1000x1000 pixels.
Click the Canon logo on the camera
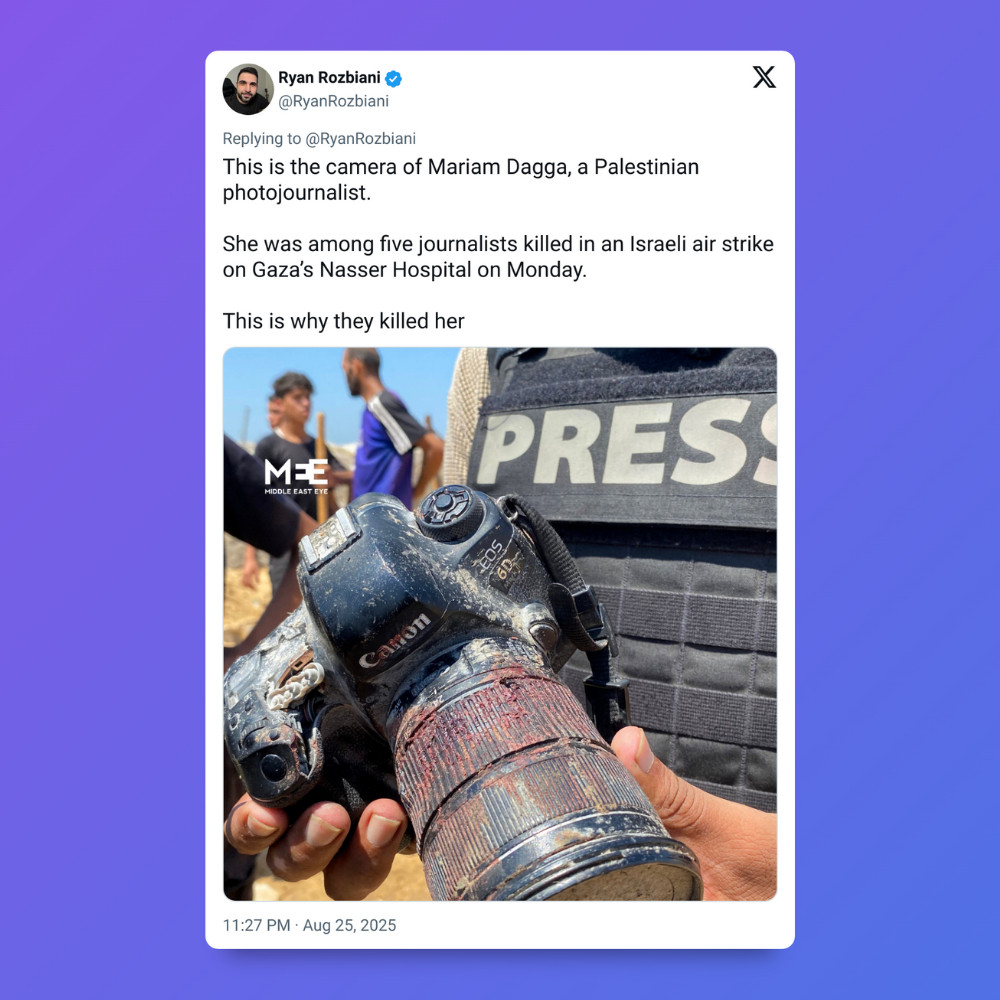tap(395, 641)
